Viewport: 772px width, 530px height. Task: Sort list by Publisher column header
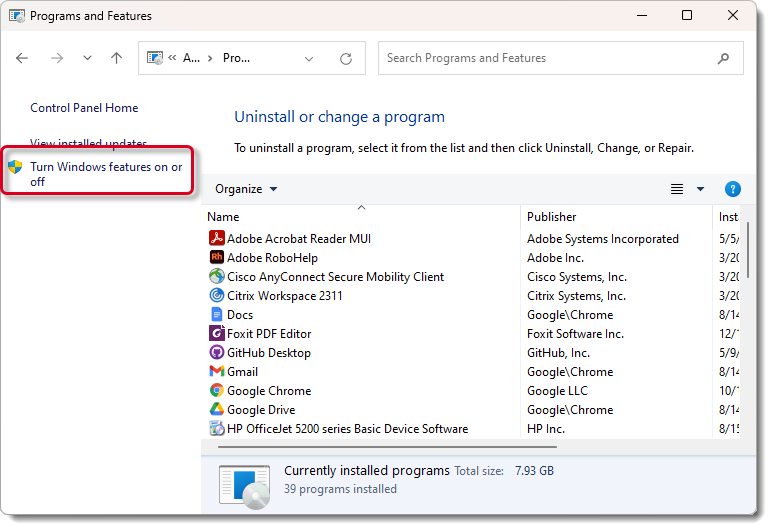click(x=551, y=217)
